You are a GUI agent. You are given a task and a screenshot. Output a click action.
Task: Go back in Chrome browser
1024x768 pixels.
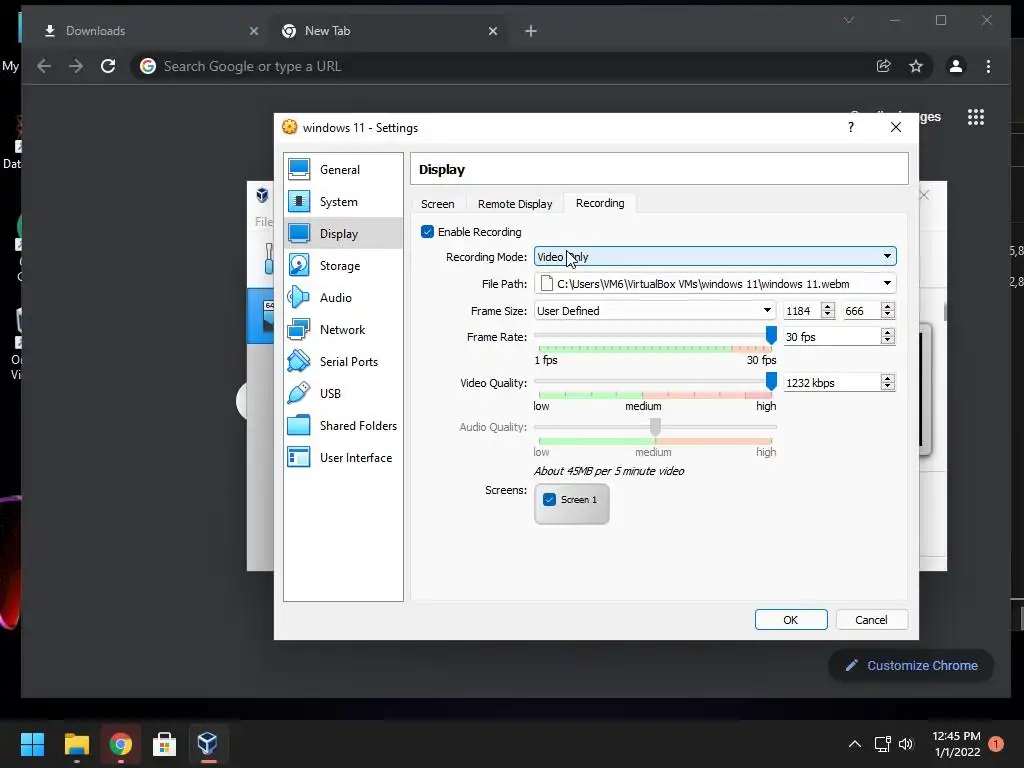(x=44, y=66)
